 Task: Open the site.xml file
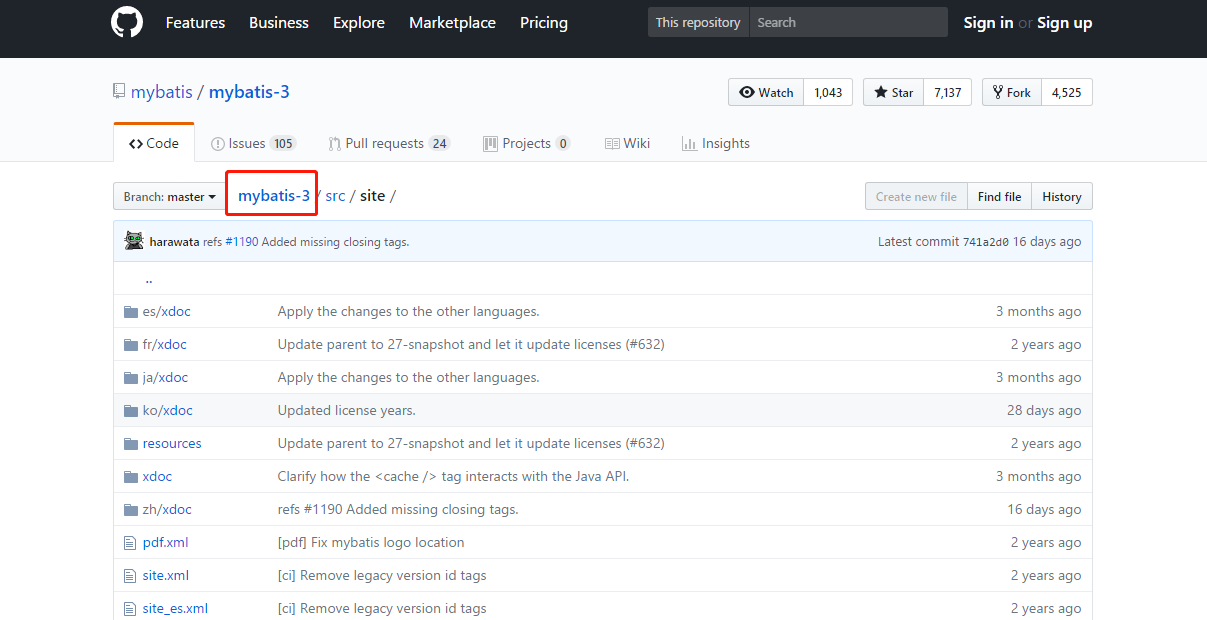coord(166,576)
